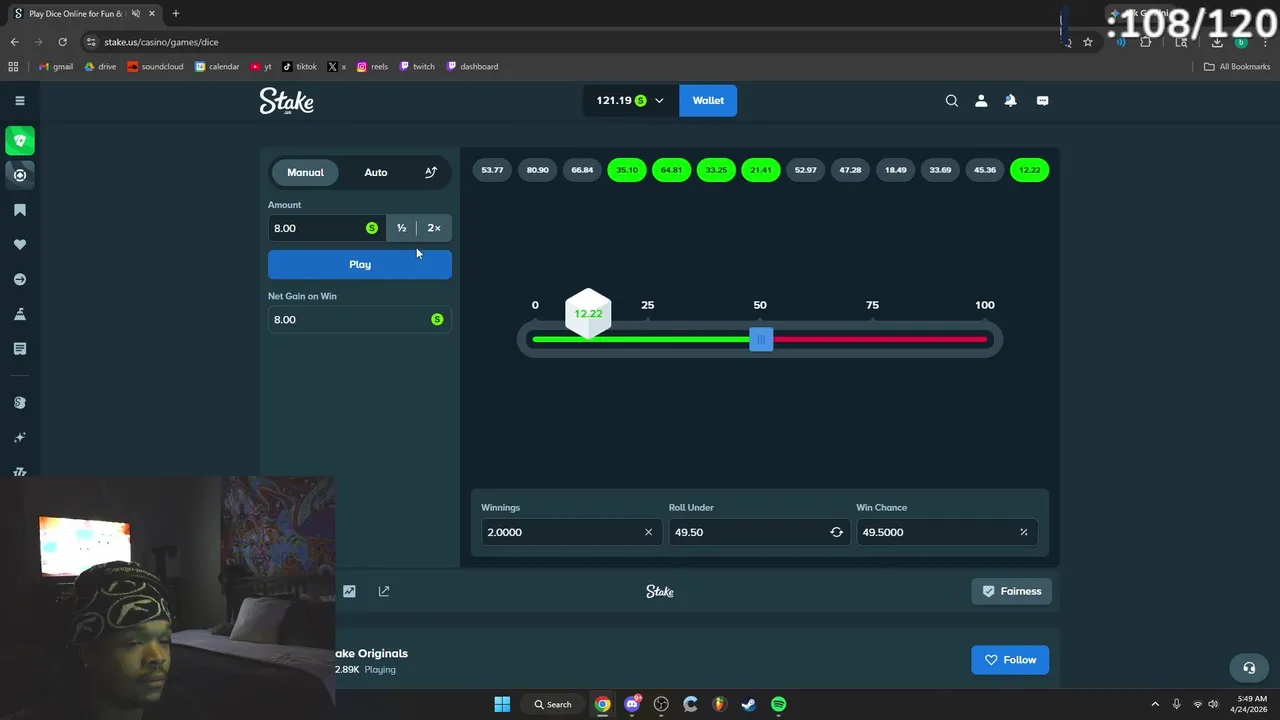Clear the Winnings multiplier with the X

648,532
